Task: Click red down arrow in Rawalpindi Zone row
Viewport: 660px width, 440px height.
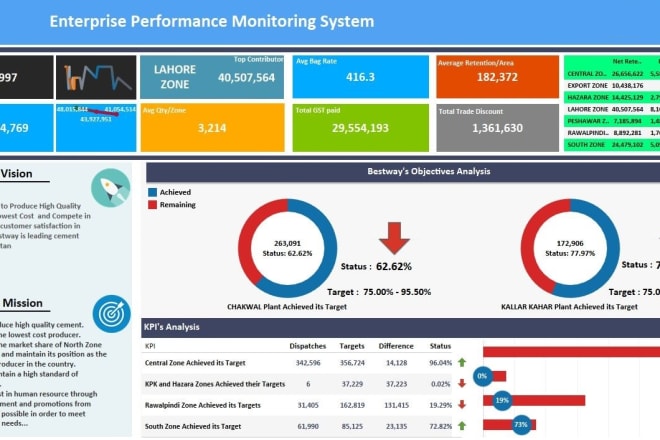Action: [x=462, y=404]
